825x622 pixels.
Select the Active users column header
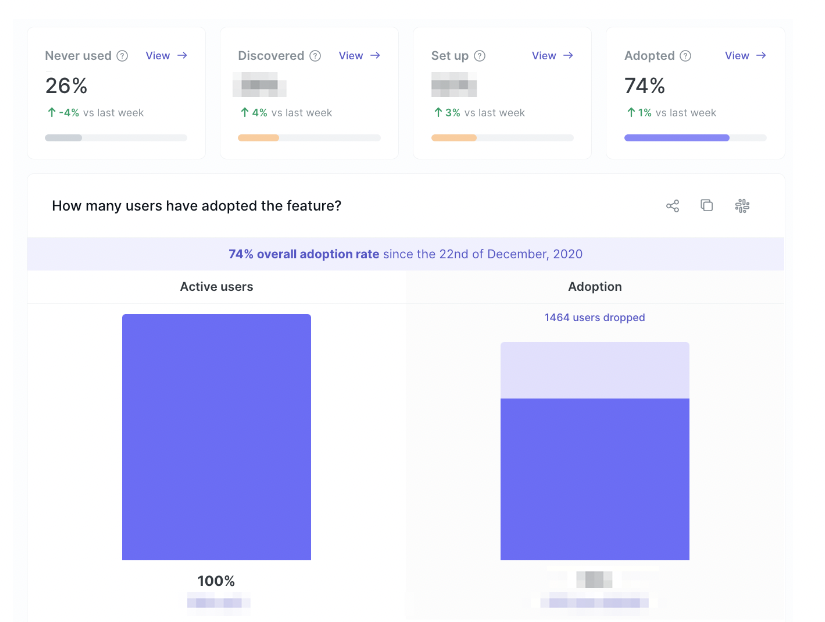(x=216, y=287)
